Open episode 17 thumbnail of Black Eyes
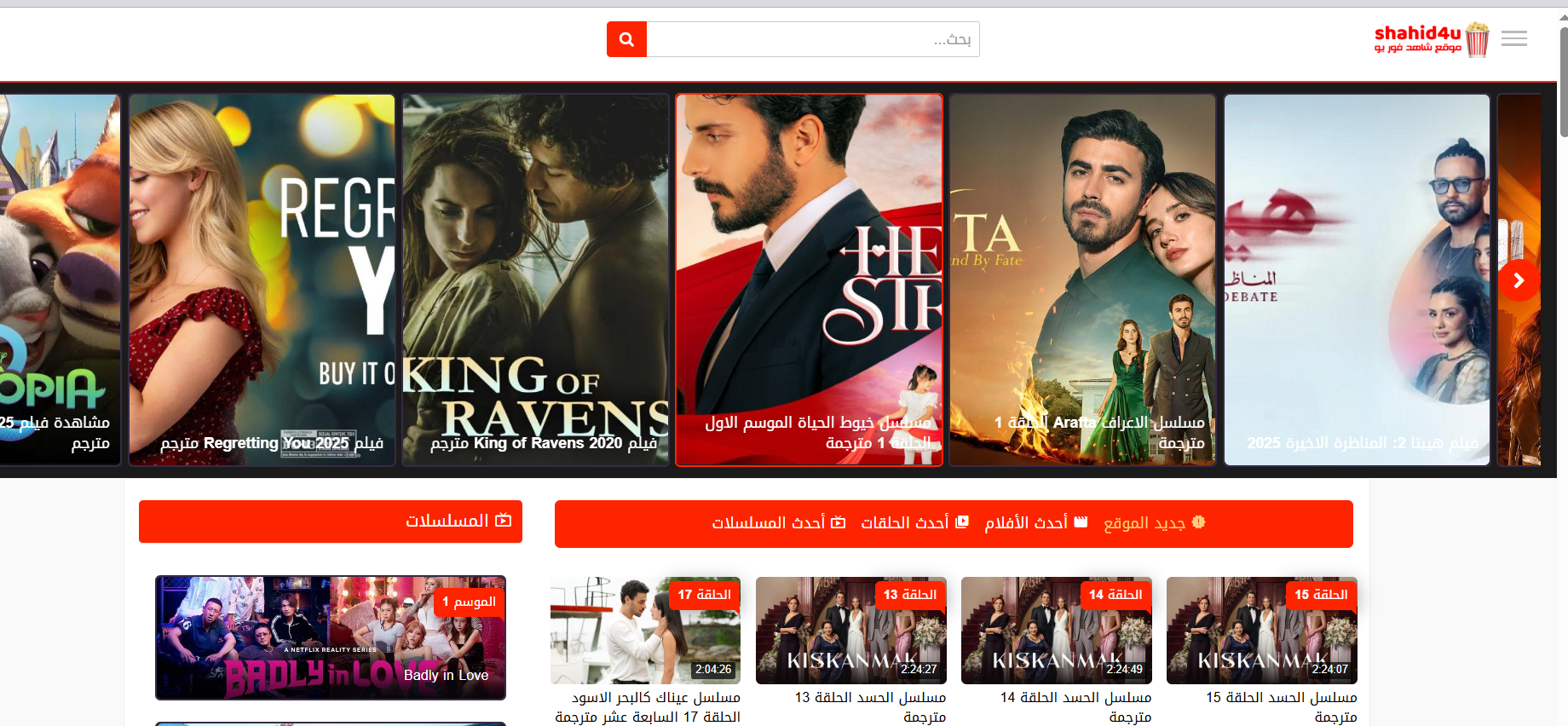This screenshot has width=1568, height=726. tap(645, 631)
